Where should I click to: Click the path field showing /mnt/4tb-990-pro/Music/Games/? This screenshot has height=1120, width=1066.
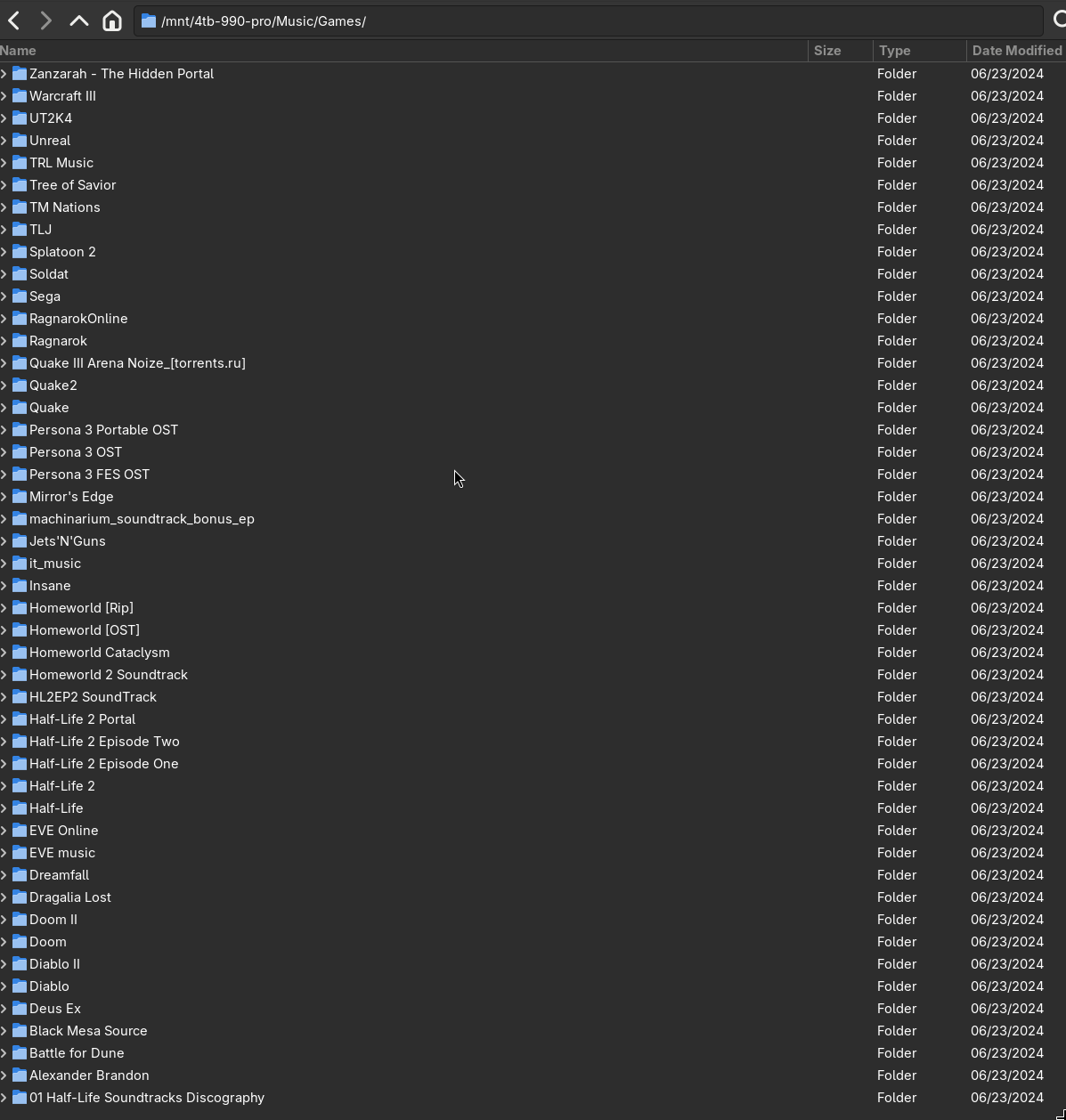pyautogui.click(x=588, y=20)
